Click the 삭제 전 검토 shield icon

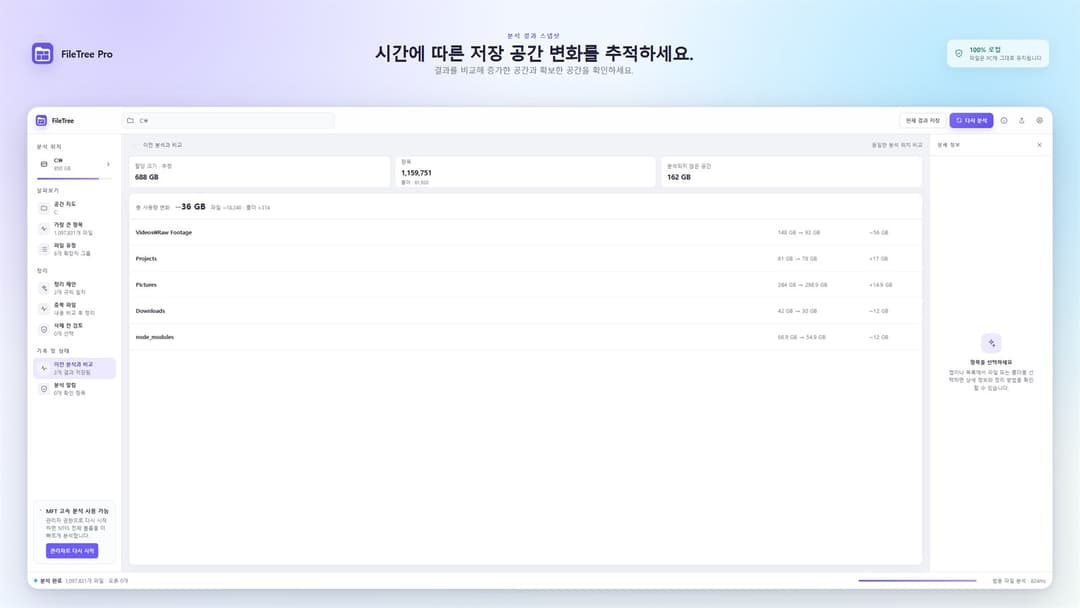tap(44, 329)
